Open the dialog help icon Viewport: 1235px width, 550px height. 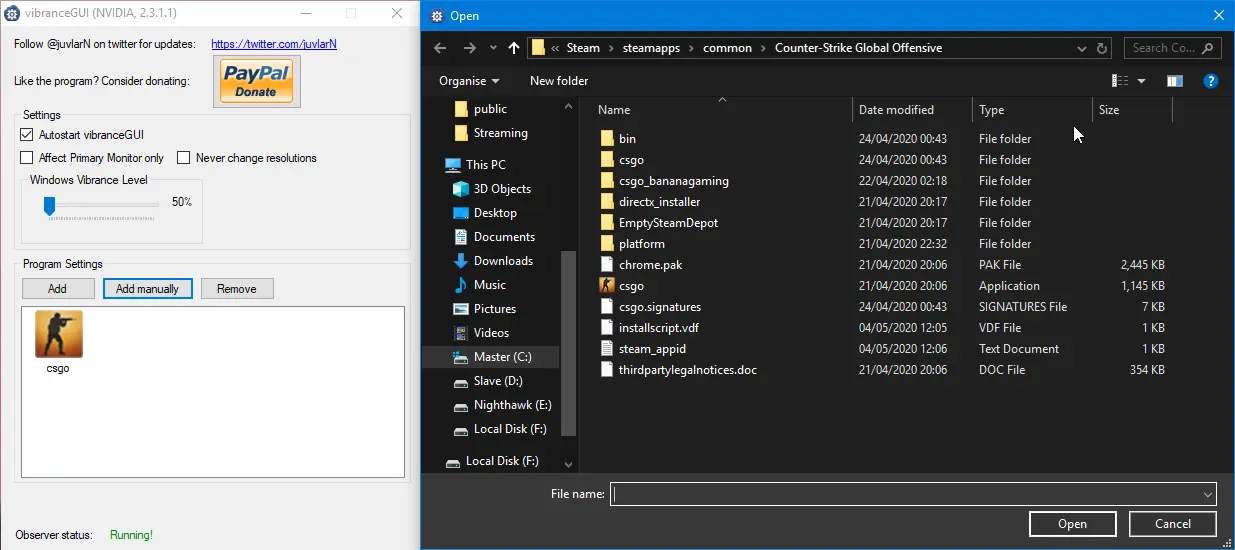1210,81
